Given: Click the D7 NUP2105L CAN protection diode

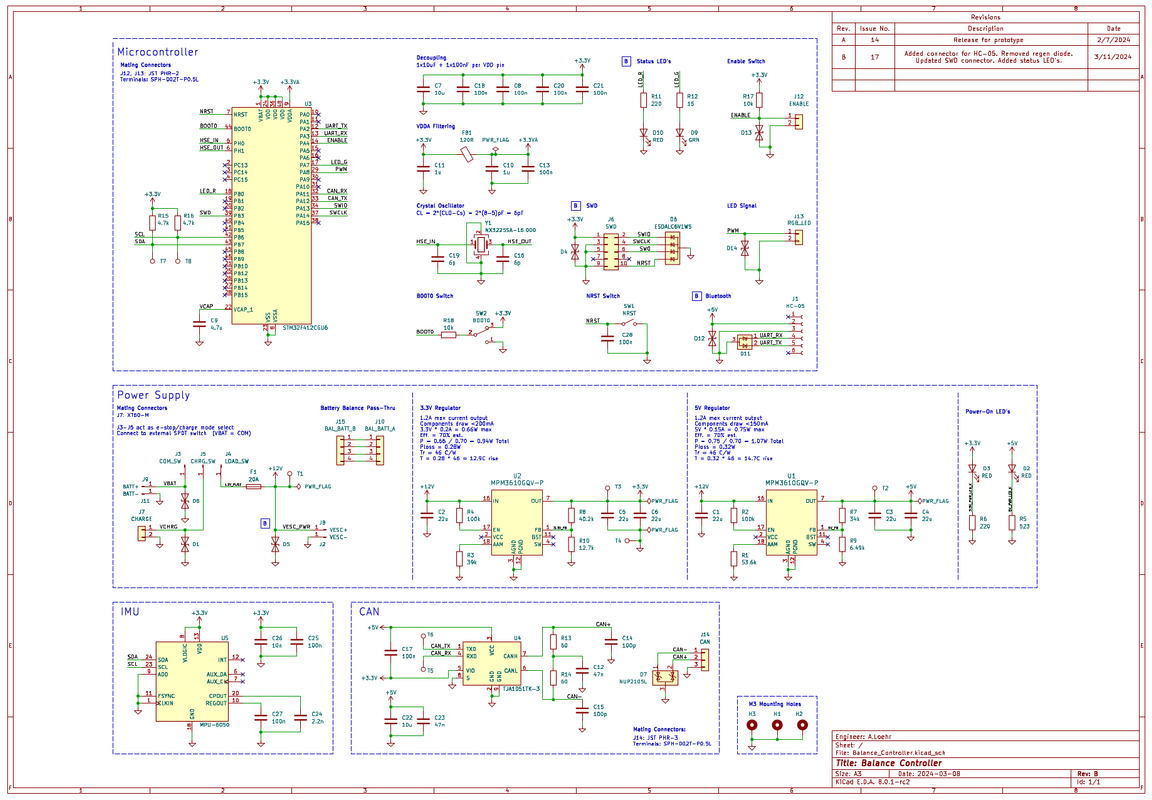Looking at the screenshot, I should click(x=665, y=677).
